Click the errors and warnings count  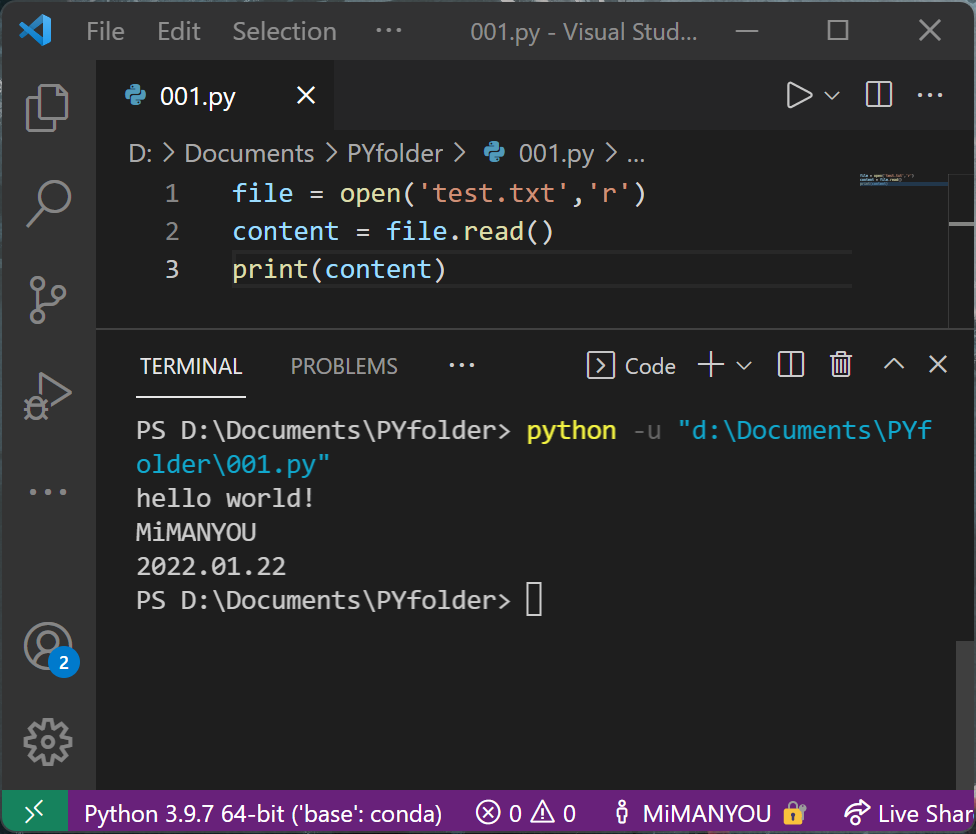(x=526, y=813)
